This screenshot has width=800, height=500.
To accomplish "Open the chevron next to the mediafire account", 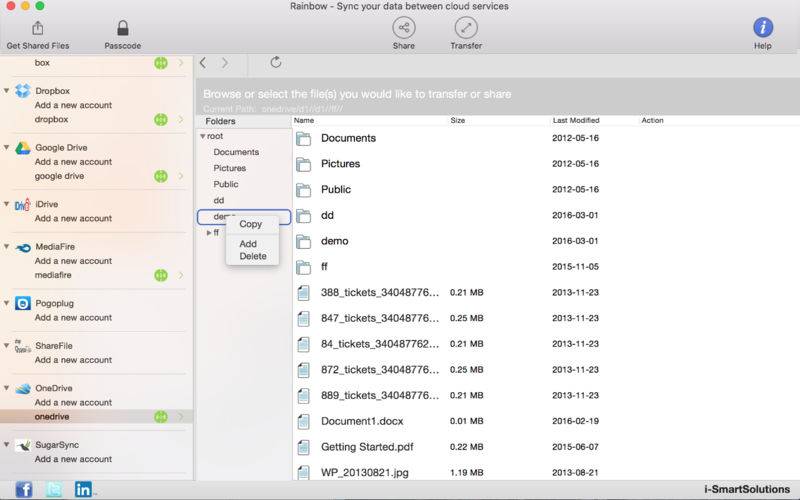I will click(x=181, y=275).
